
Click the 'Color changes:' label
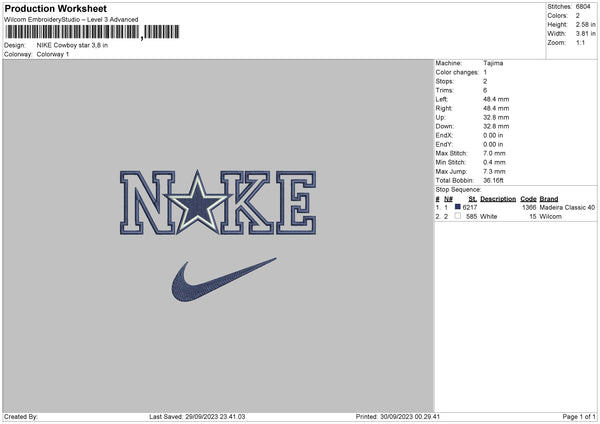point(457,72)
